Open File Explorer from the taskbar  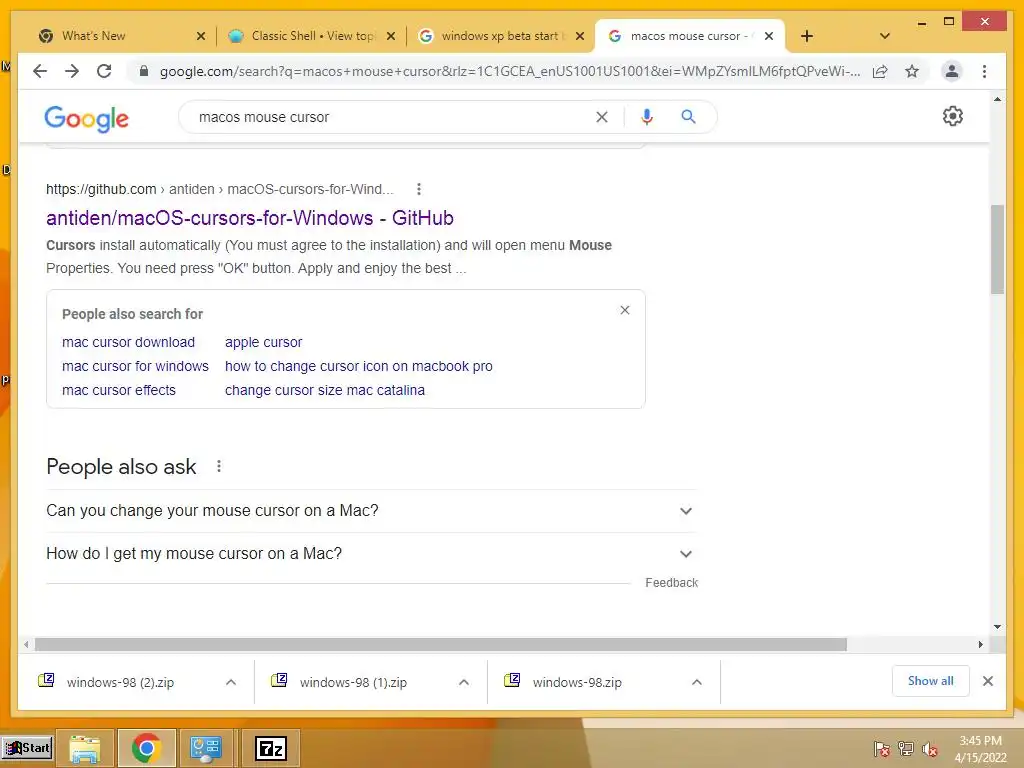click(85, 748)
